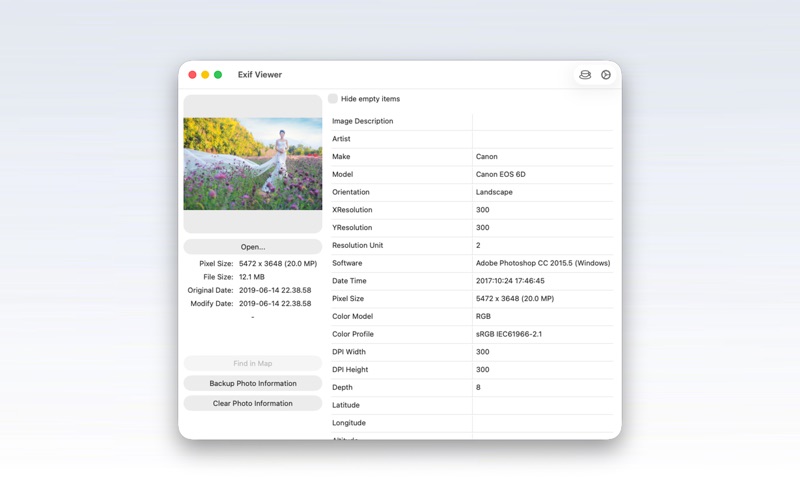The image size is (800, 500).
Task: Click the green zoom window button
Action: click(218, 75)
